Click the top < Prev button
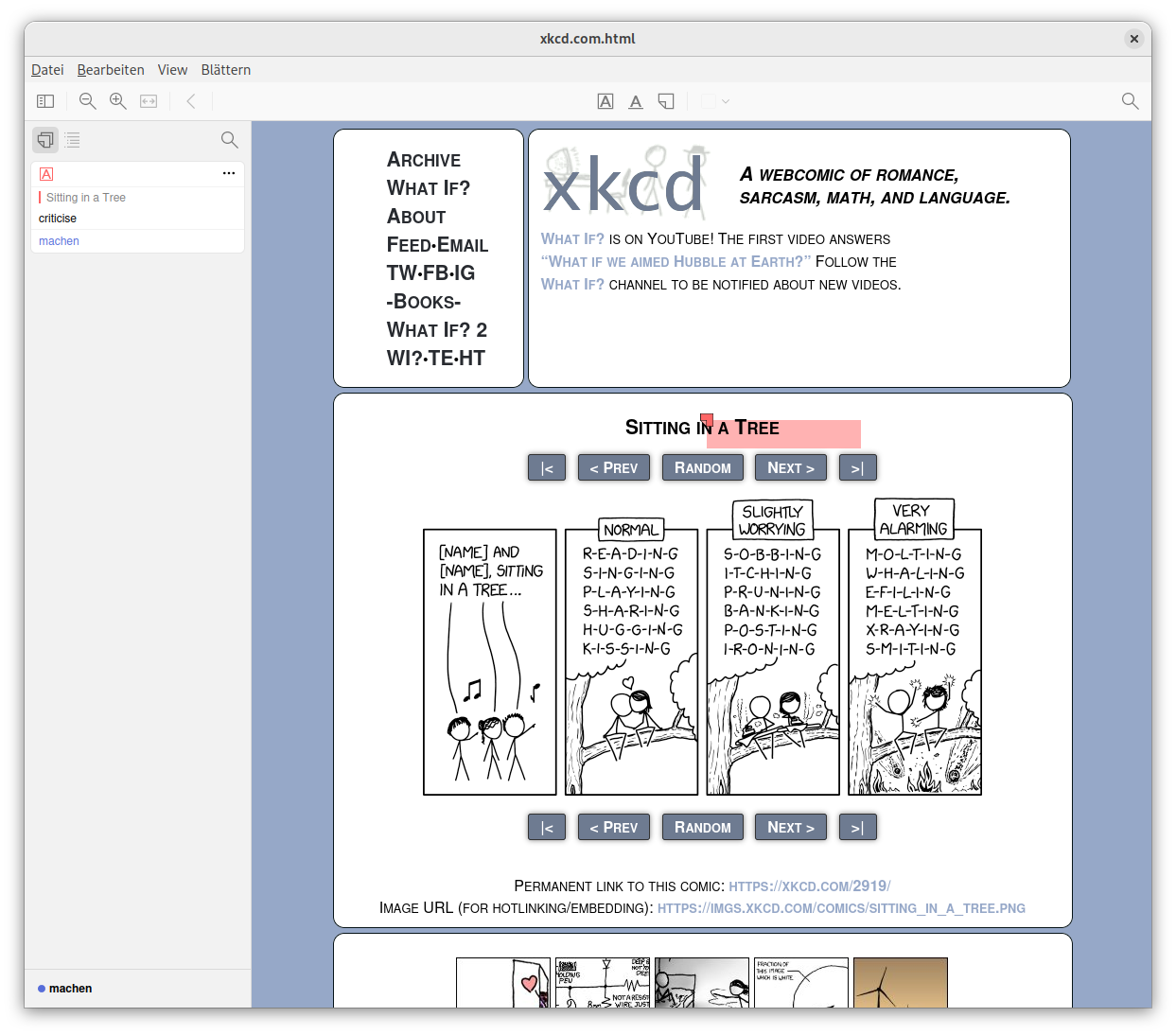Screen dimensions: 1176x1035 (614, 467)
